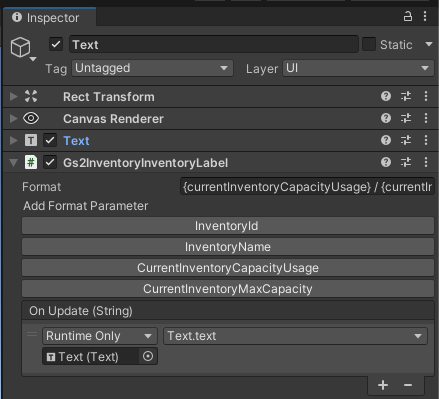Open Rect Transform more options menu
The height and width of the screenshot is (399, 439).
(x=426, y=96)
